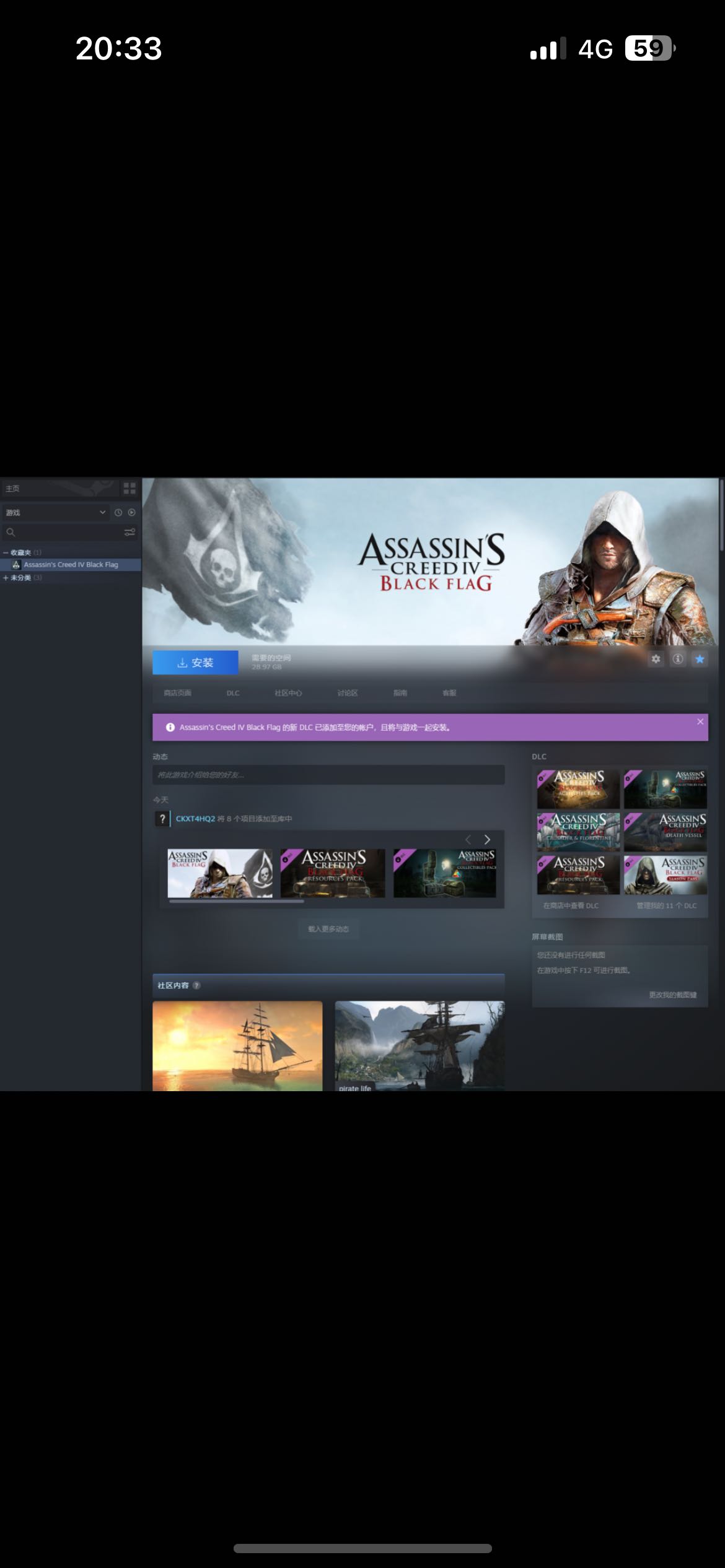Click the 屏幕截图 section label
This screenshot has height=1568, width=725.
pyautogui.click(x=547, y=937)
